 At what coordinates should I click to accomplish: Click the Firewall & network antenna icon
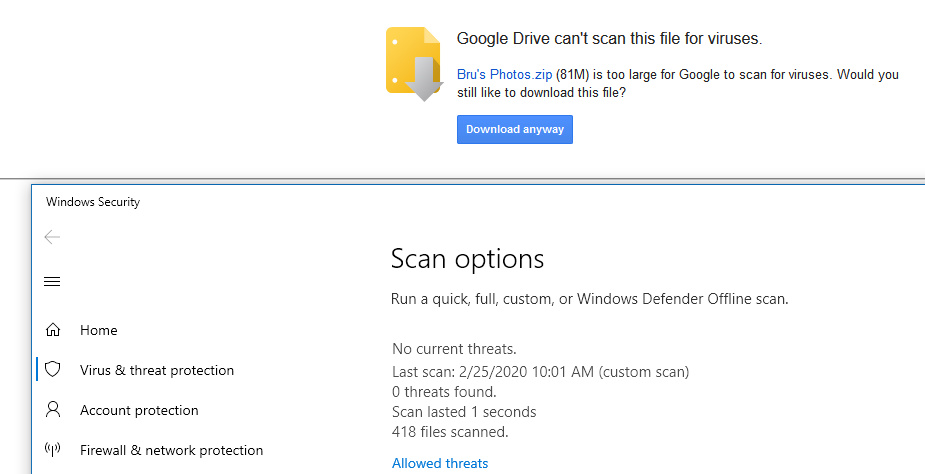click(53, 450)
